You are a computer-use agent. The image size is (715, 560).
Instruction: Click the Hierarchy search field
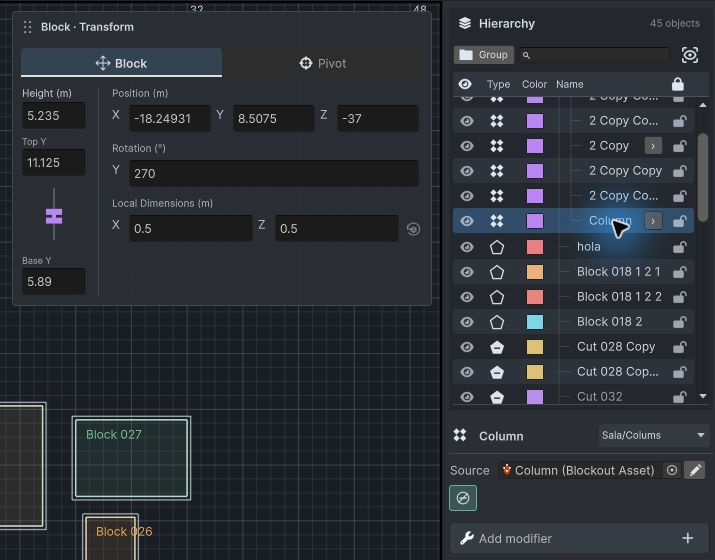[x=595, y=55]
